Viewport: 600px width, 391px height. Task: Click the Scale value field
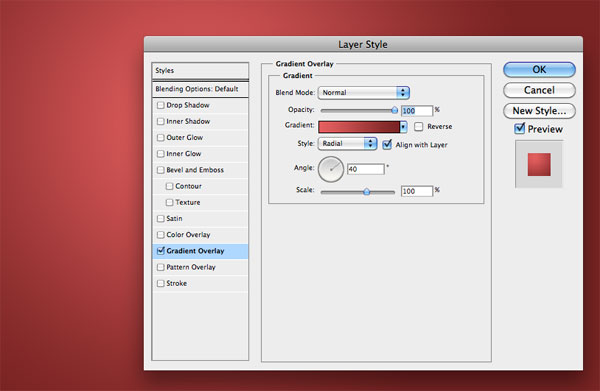[417, 191]
